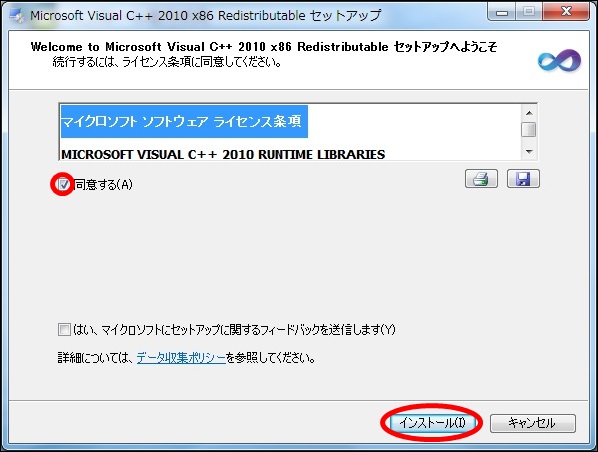Click MICROSOFT VISUAL C++ 2010 RUNTIME LIBRARIES text
The height and width of the screenshot is (452, 598).
coord(223,154)
